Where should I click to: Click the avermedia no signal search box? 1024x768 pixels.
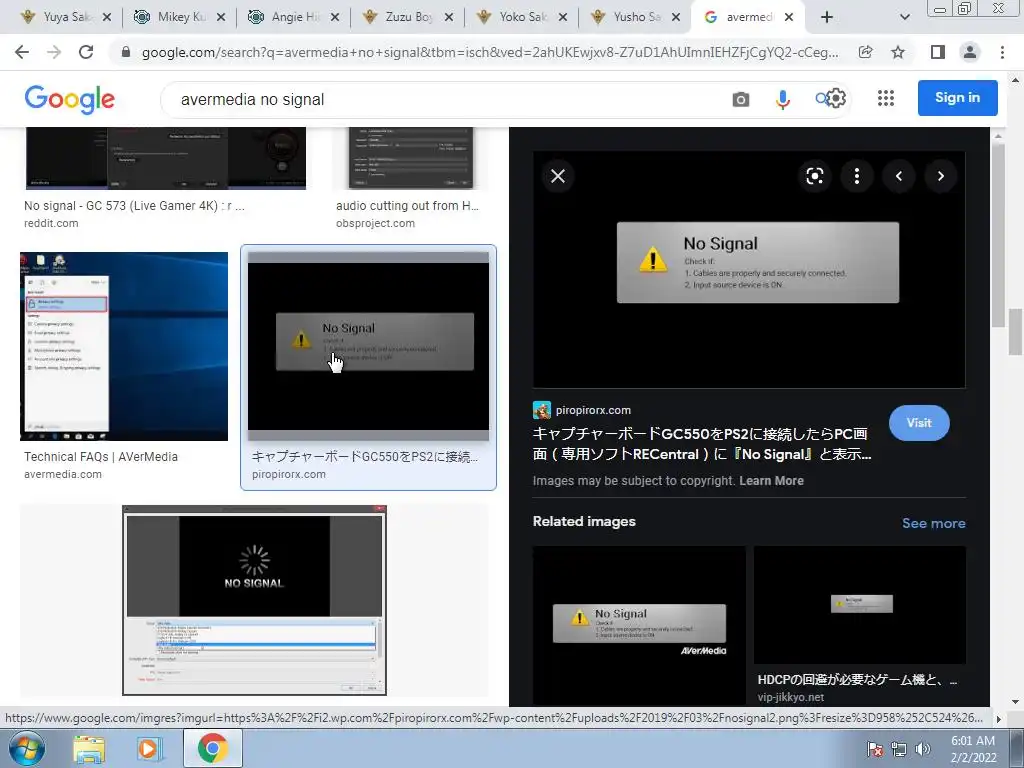[444, 99]
